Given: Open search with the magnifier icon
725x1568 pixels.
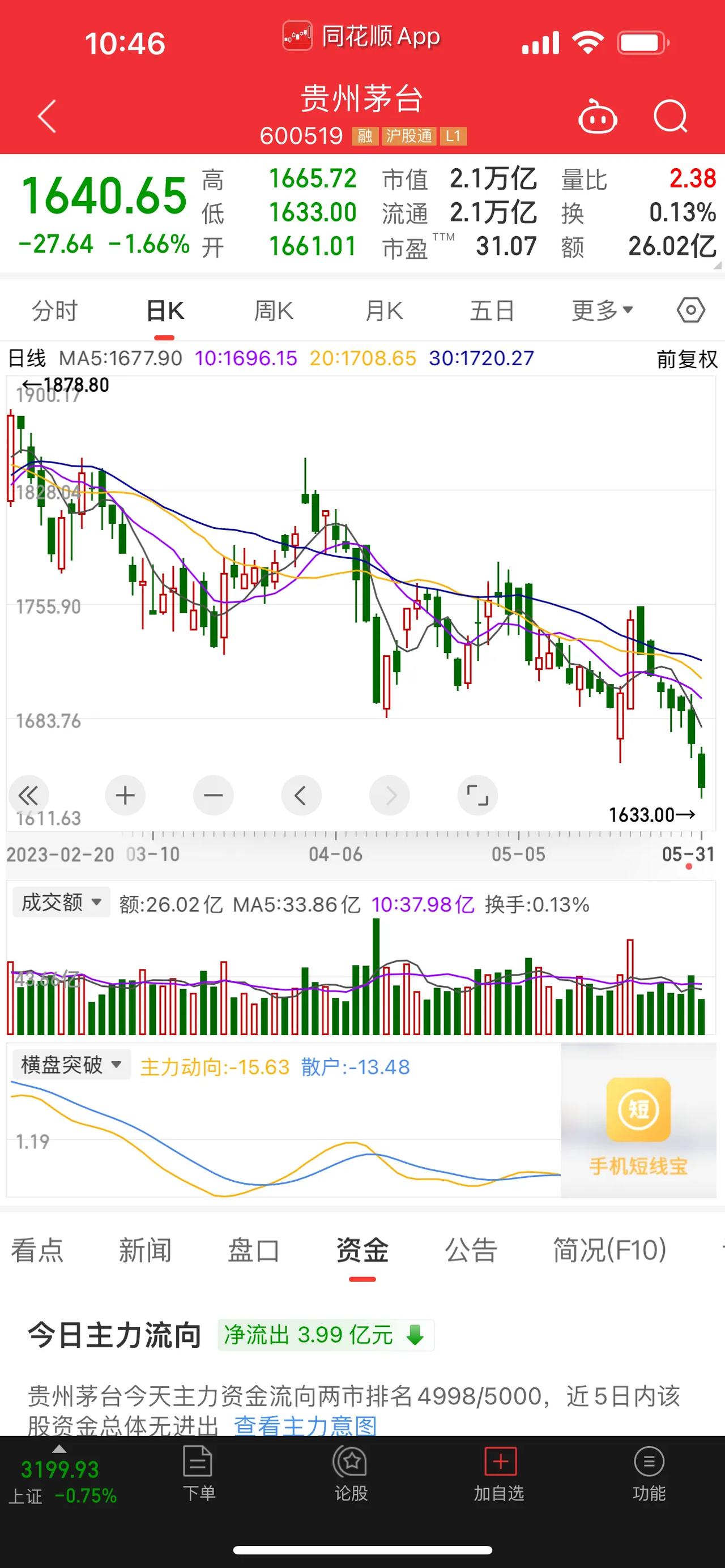Looking at the screenshot, I should click(671, 116).
